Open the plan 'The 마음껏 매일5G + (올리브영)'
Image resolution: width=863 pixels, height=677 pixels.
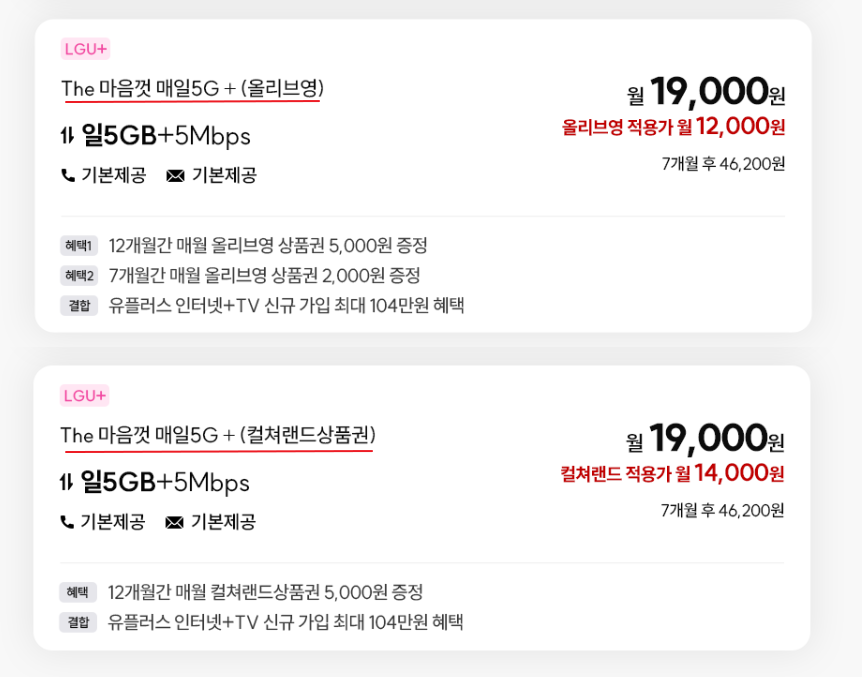(x=180, y=90)
